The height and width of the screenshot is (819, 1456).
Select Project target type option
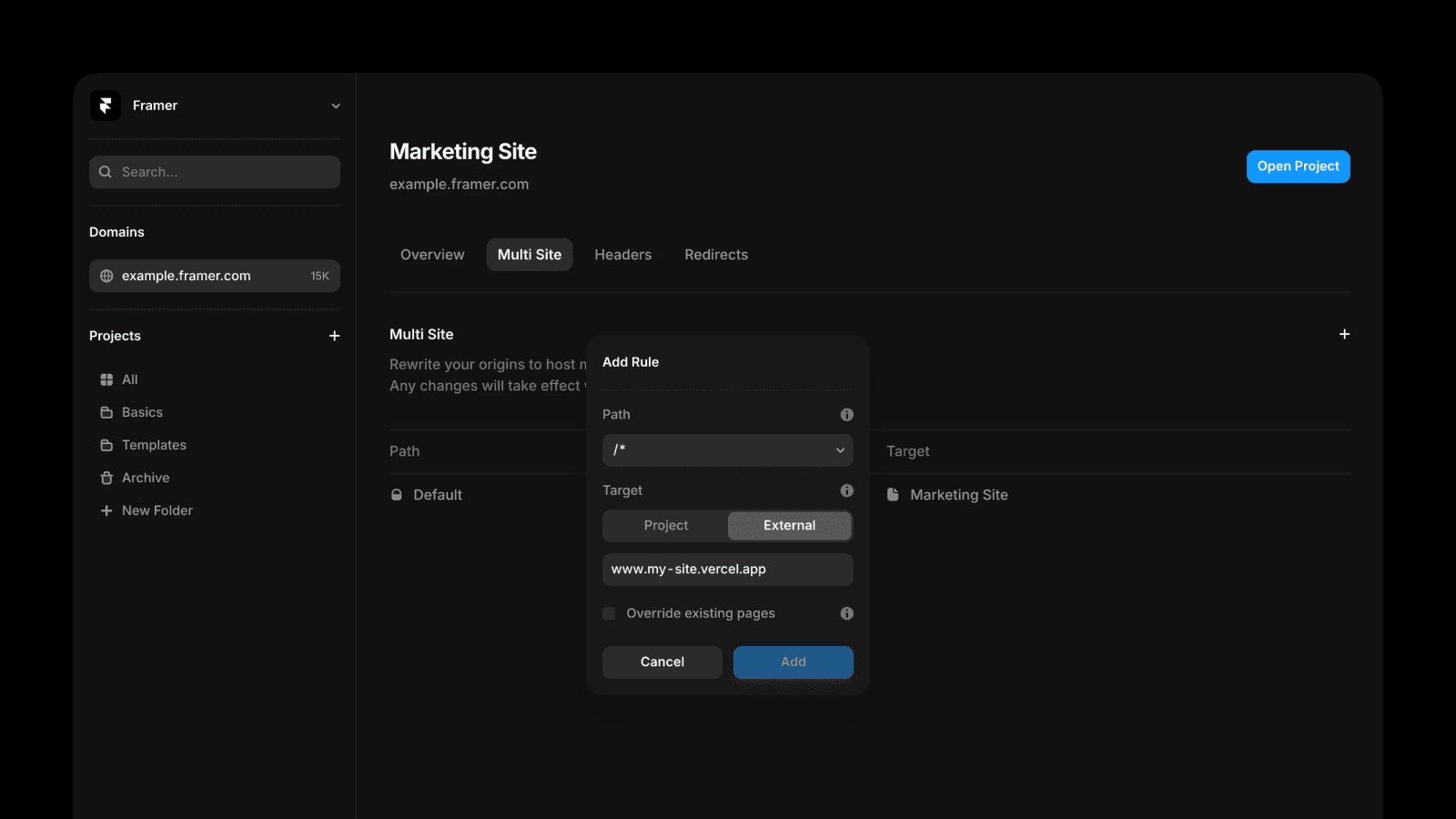[x=666, y=525]
